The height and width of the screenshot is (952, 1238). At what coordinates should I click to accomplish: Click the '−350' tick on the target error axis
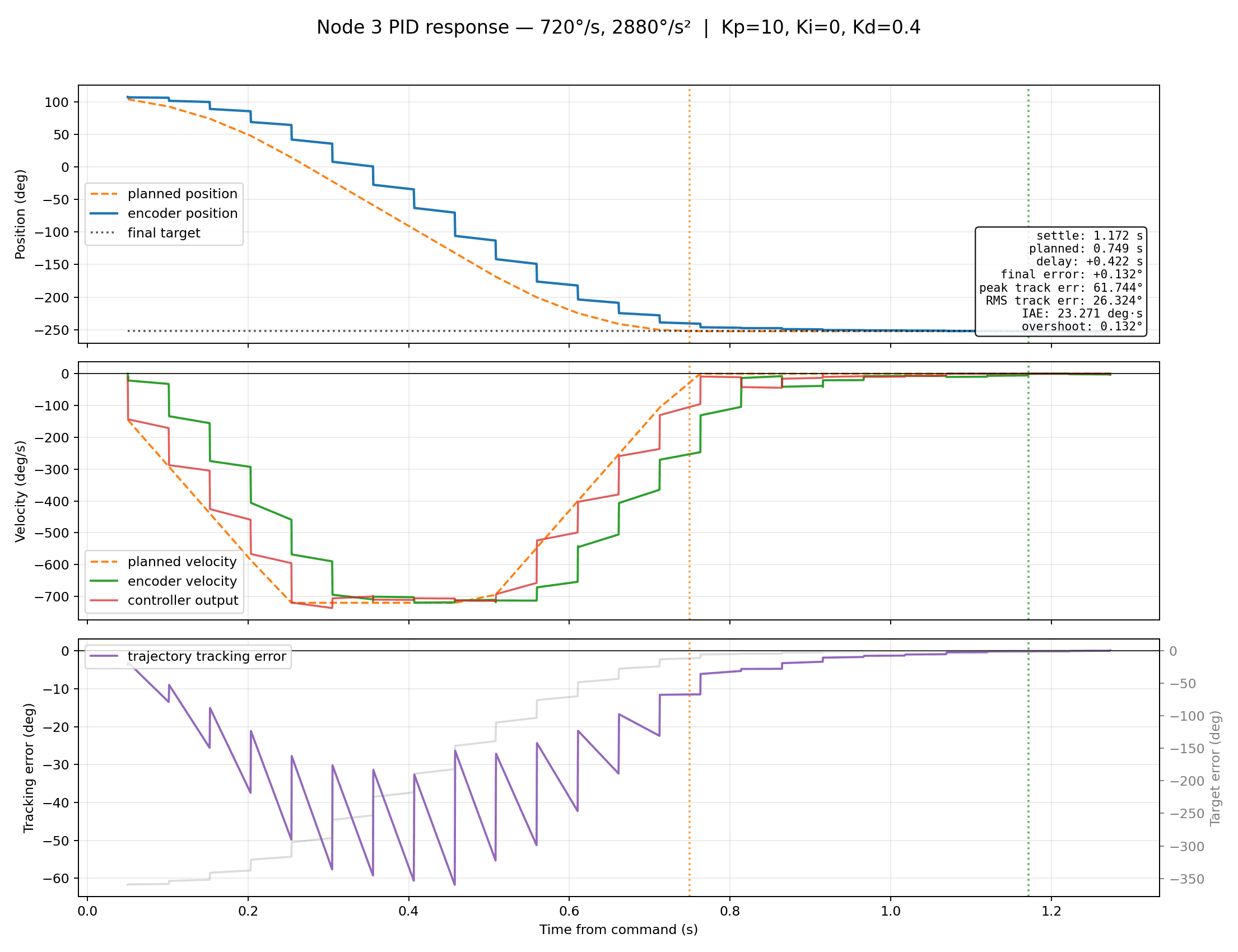click(x=1188, y=879)
